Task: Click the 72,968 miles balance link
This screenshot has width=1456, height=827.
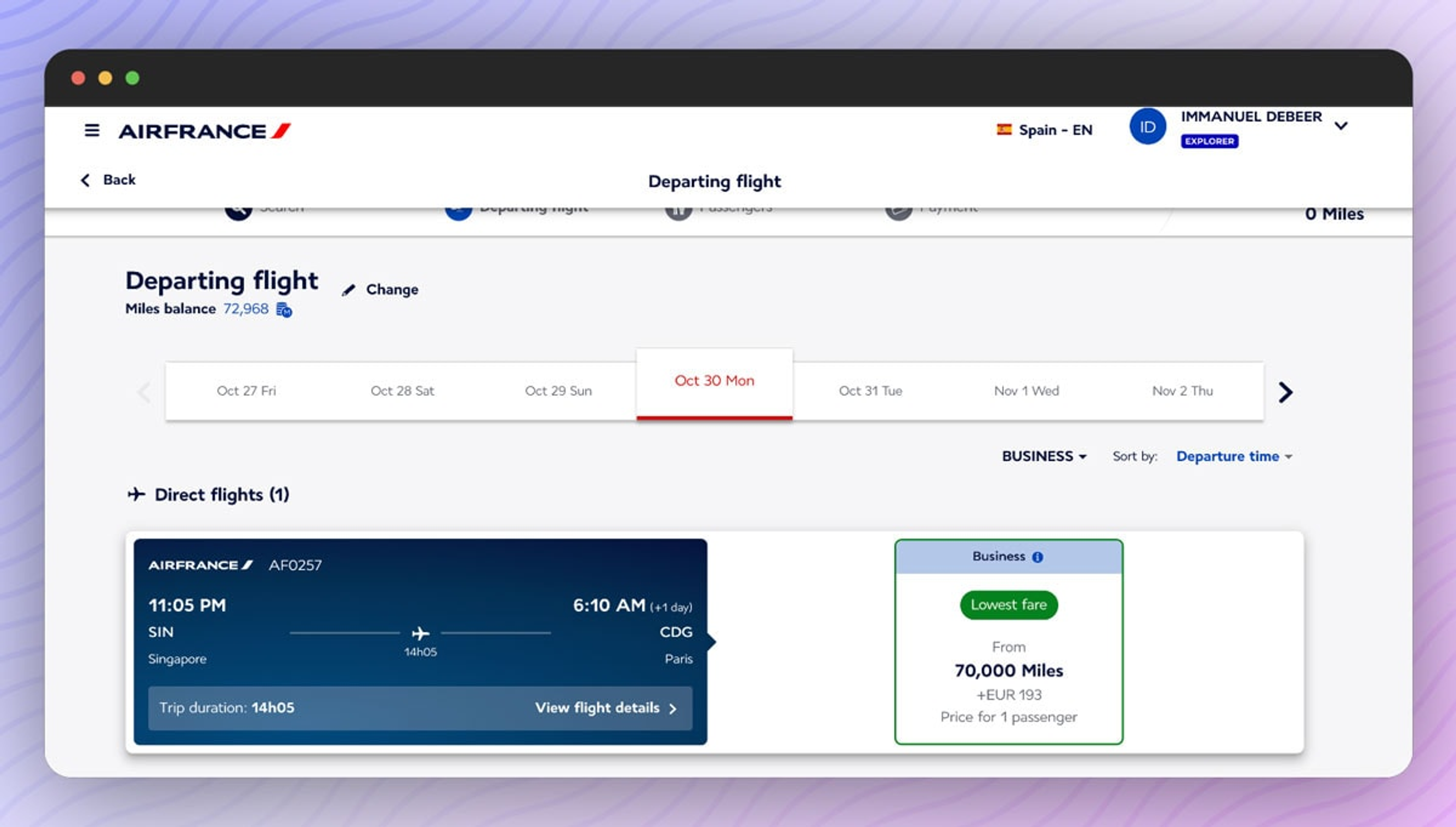Action: [245, 309]
